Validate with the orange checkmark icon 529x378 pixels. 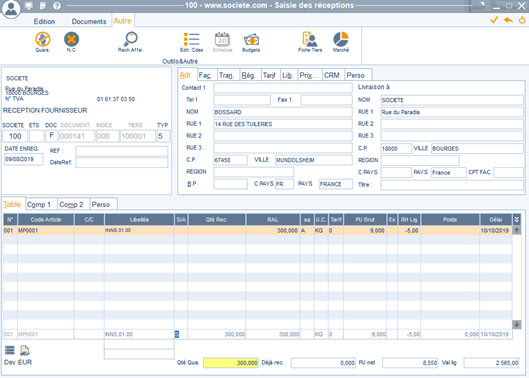494,20
